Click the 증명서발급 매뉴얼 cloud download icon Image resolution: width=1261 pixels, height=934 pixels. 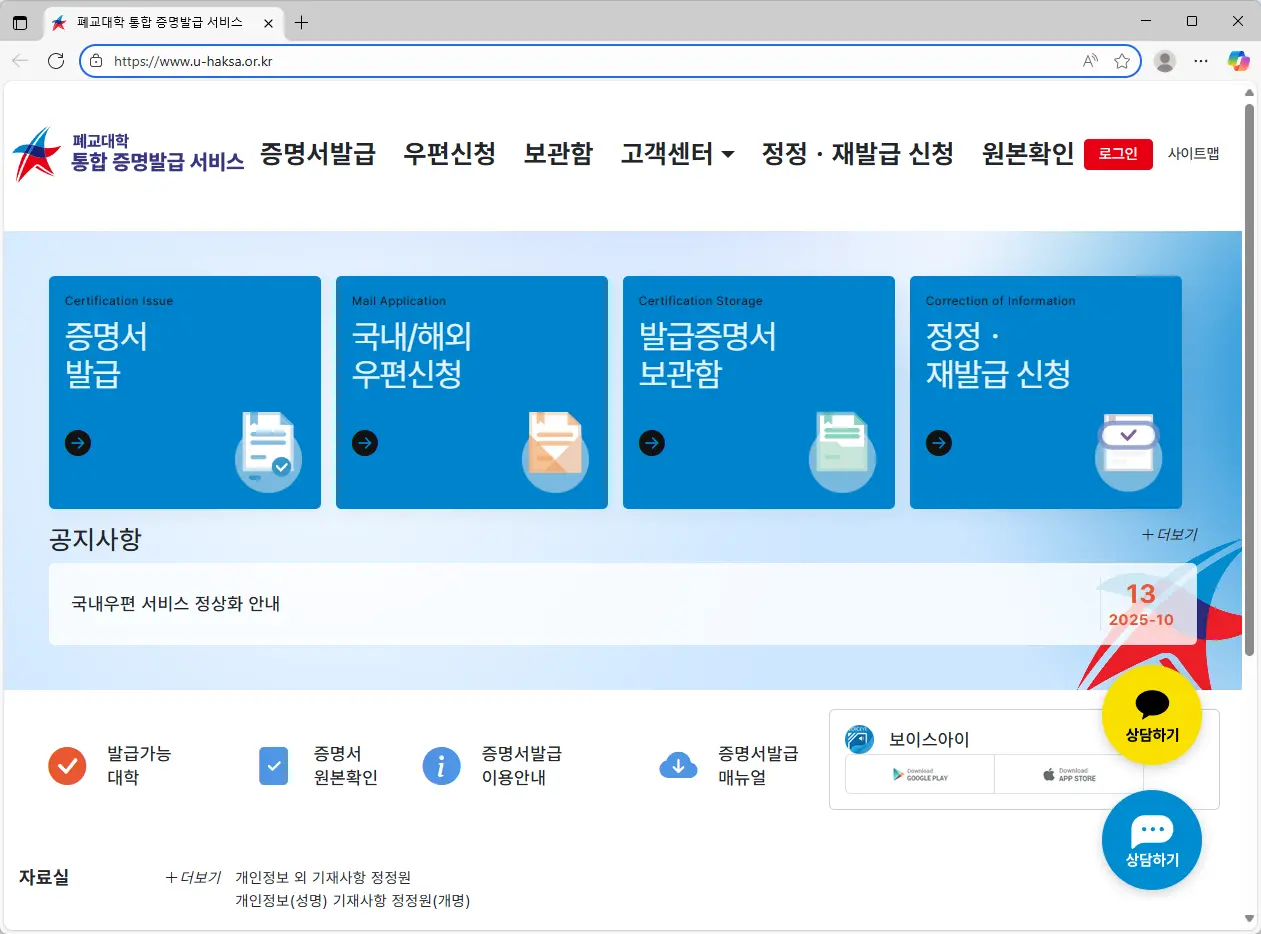[x=678, y=766]
